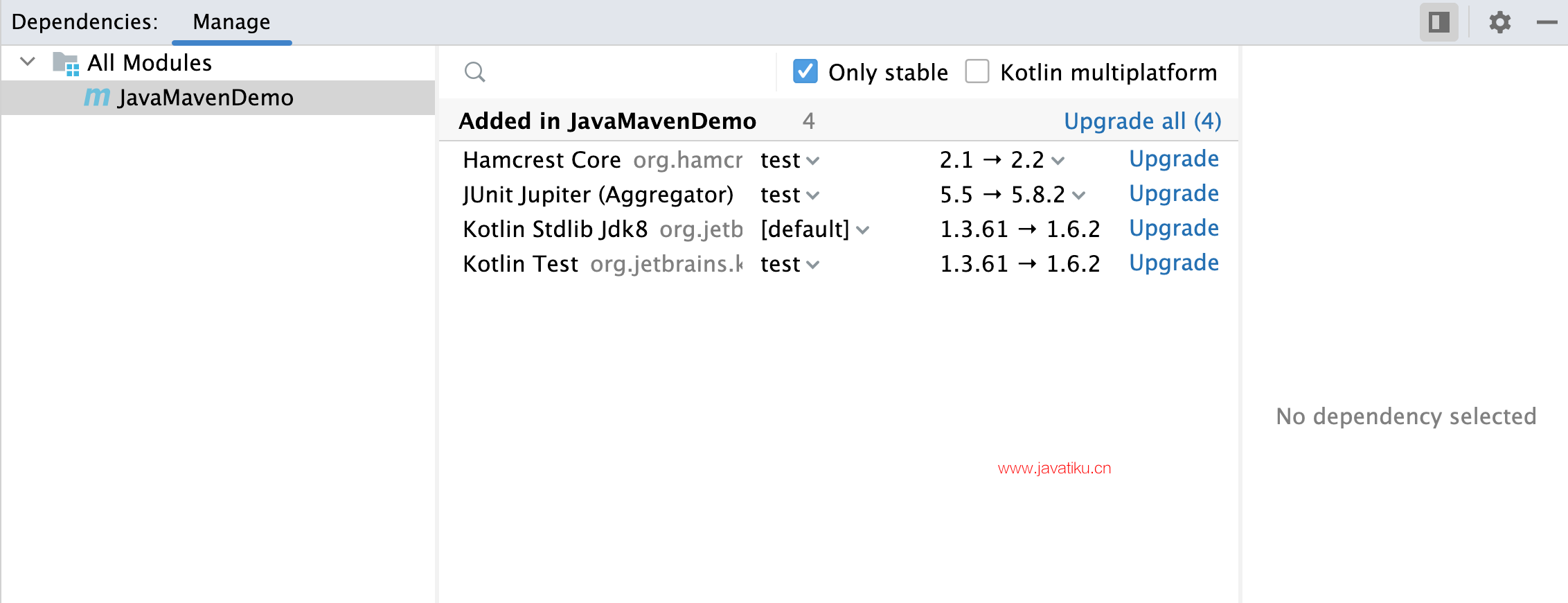Click the Upgrade all (4) link
Image resolution: width=1568 pixels, height=603 pixels.
pos(1142,121)
